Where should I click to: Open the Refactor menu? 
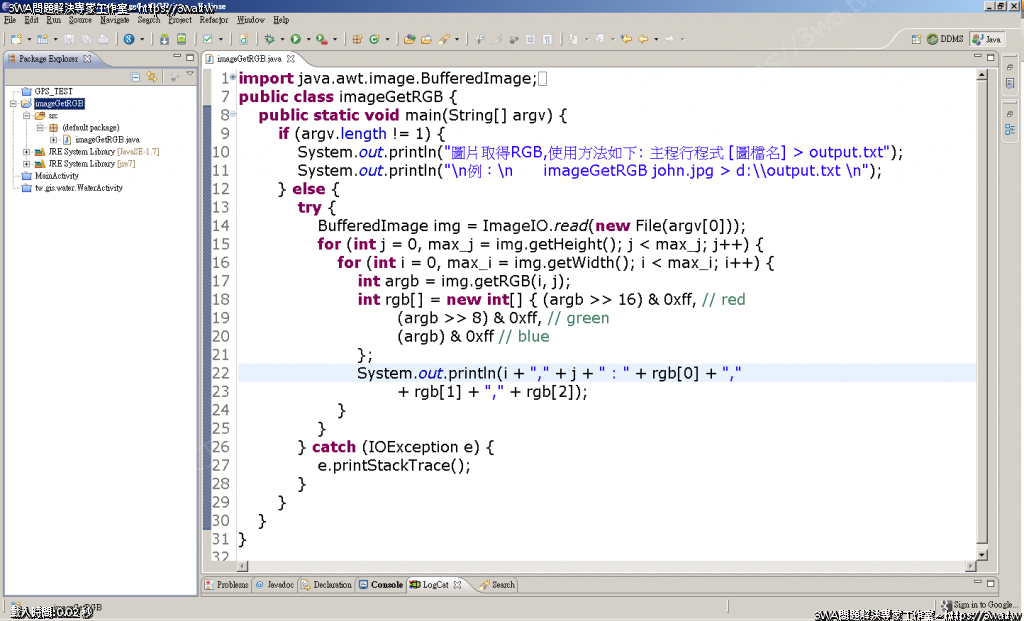point(213,20)
